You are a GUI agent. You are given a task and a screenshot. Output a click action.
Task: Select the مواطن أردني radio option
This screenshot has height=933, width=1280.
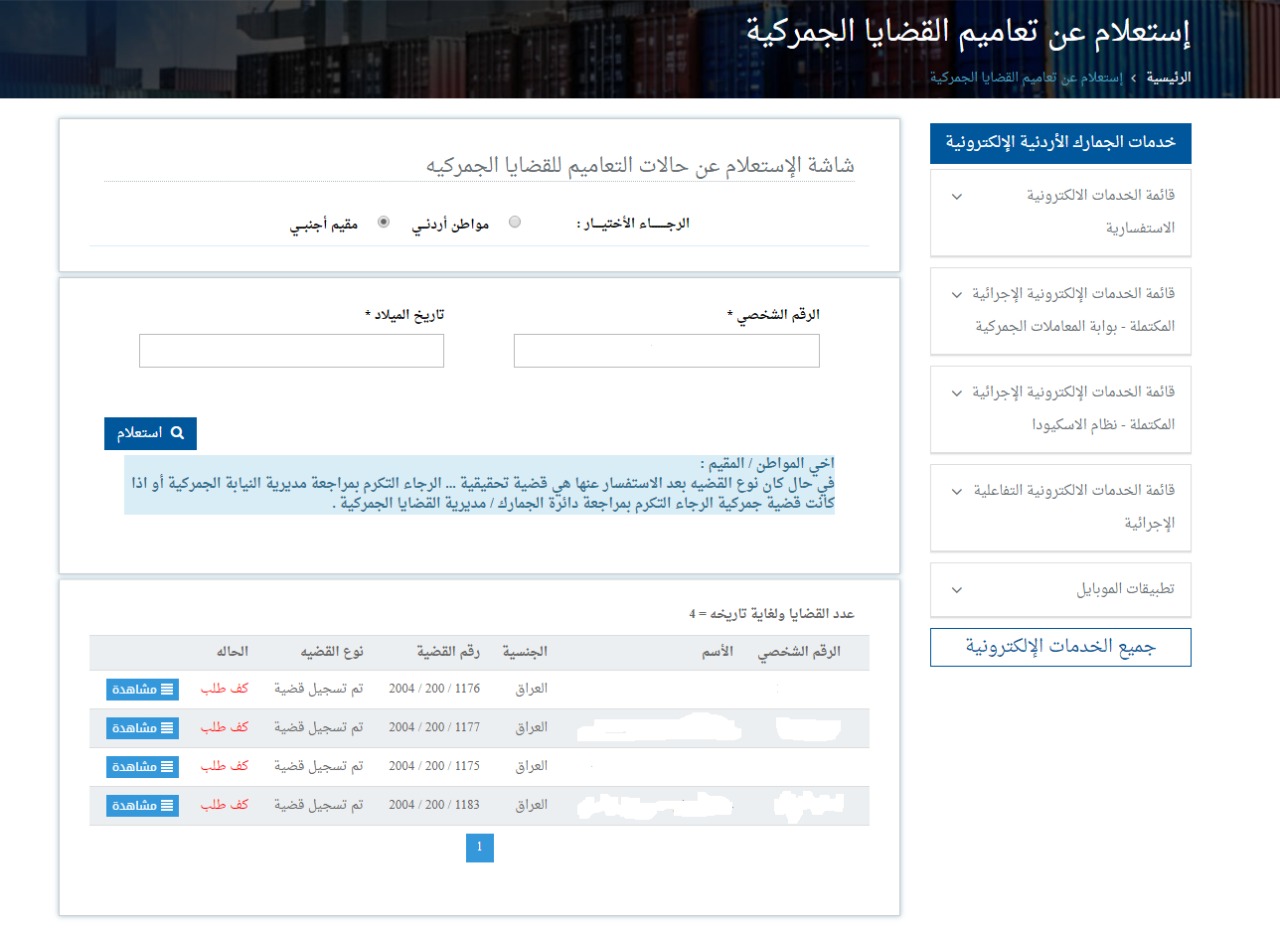[514, 223]
